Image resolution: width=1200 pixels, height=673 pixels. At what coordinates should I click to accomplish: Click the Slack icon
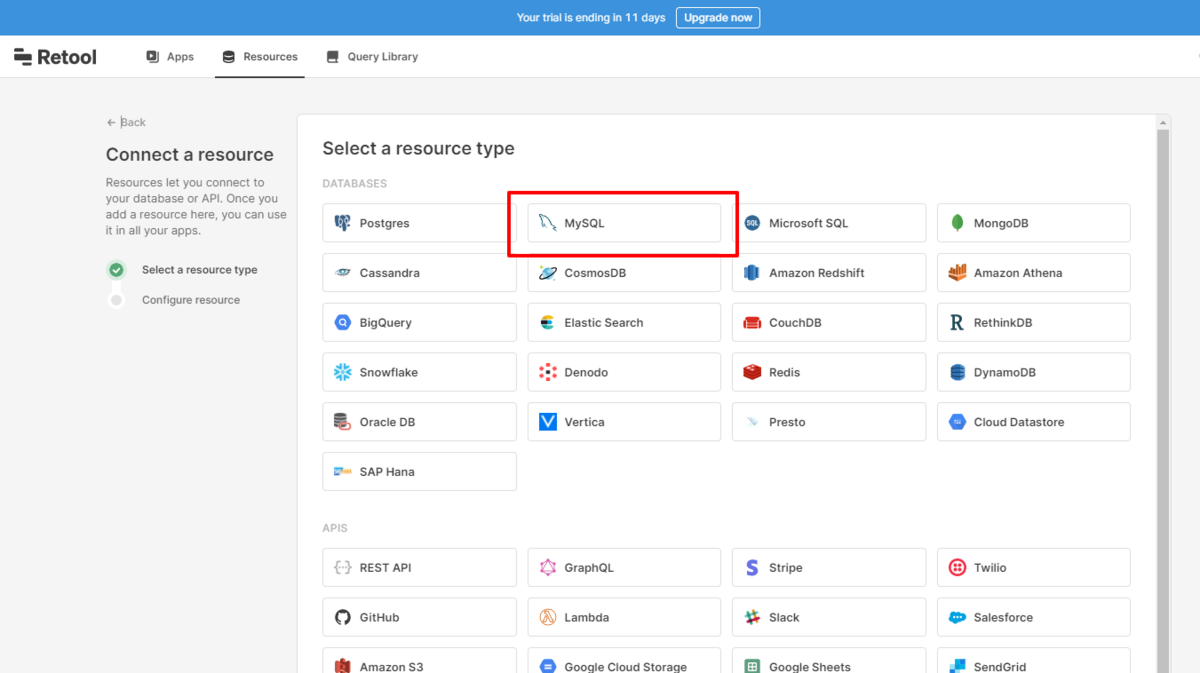coord(752,617)
